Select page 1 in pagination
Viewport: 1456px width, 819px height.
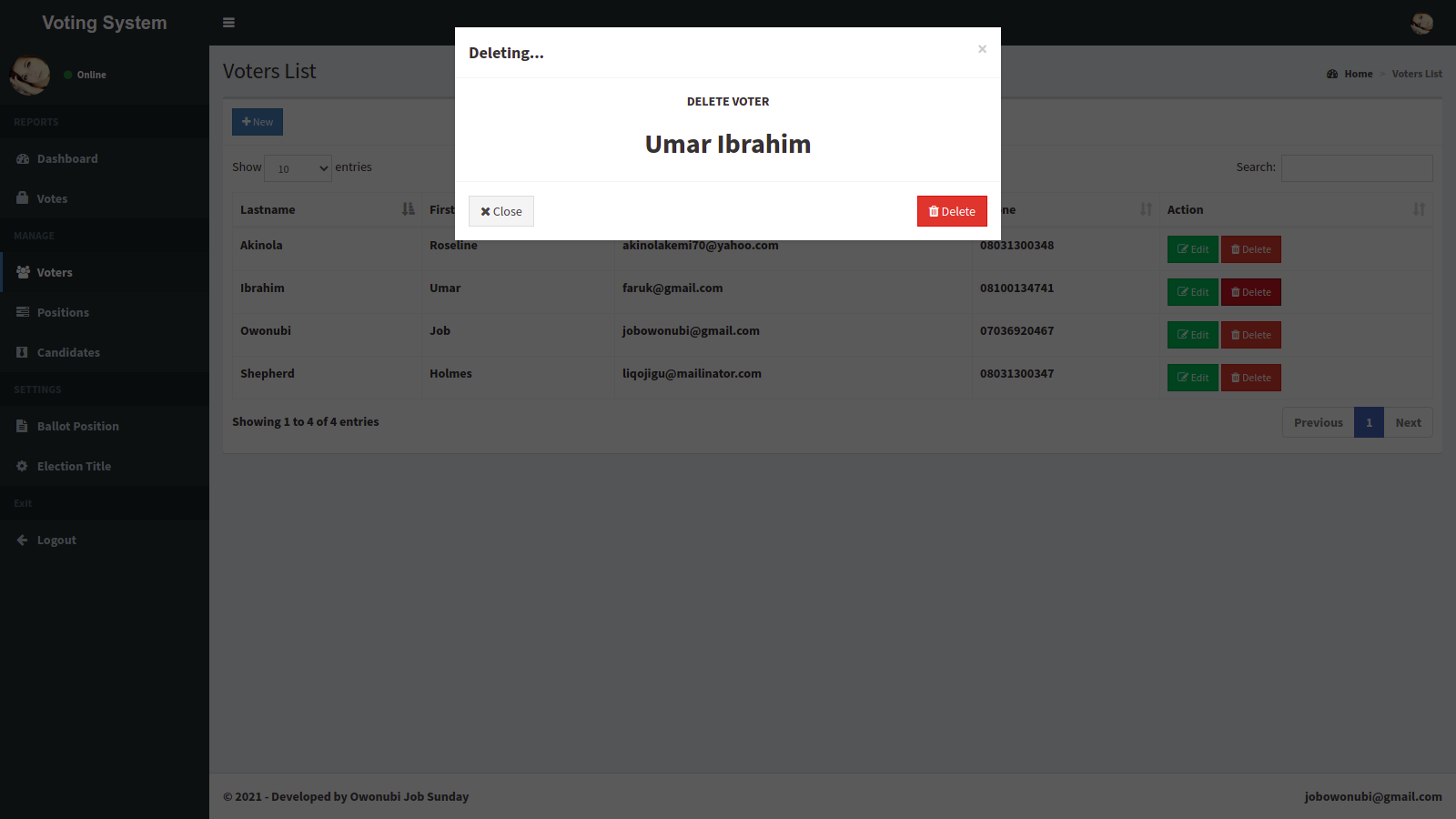point(1369,422)
